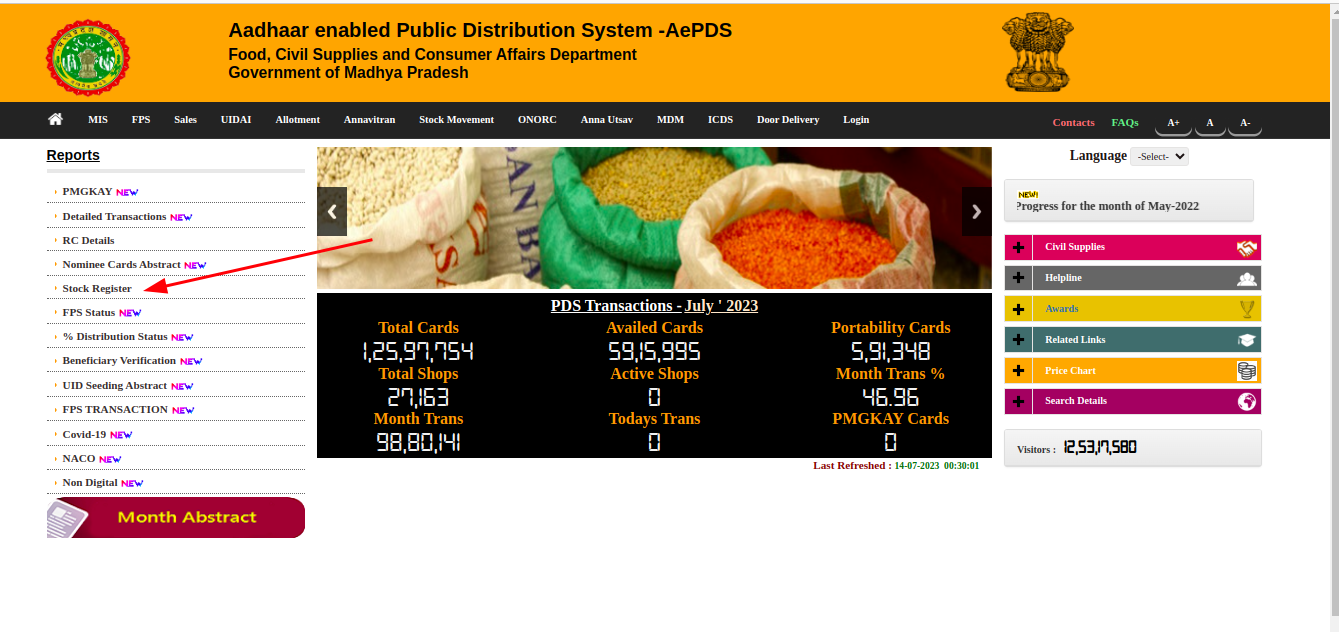
Task: Open the ONORC menu item
Action: [x=537, y=119]
